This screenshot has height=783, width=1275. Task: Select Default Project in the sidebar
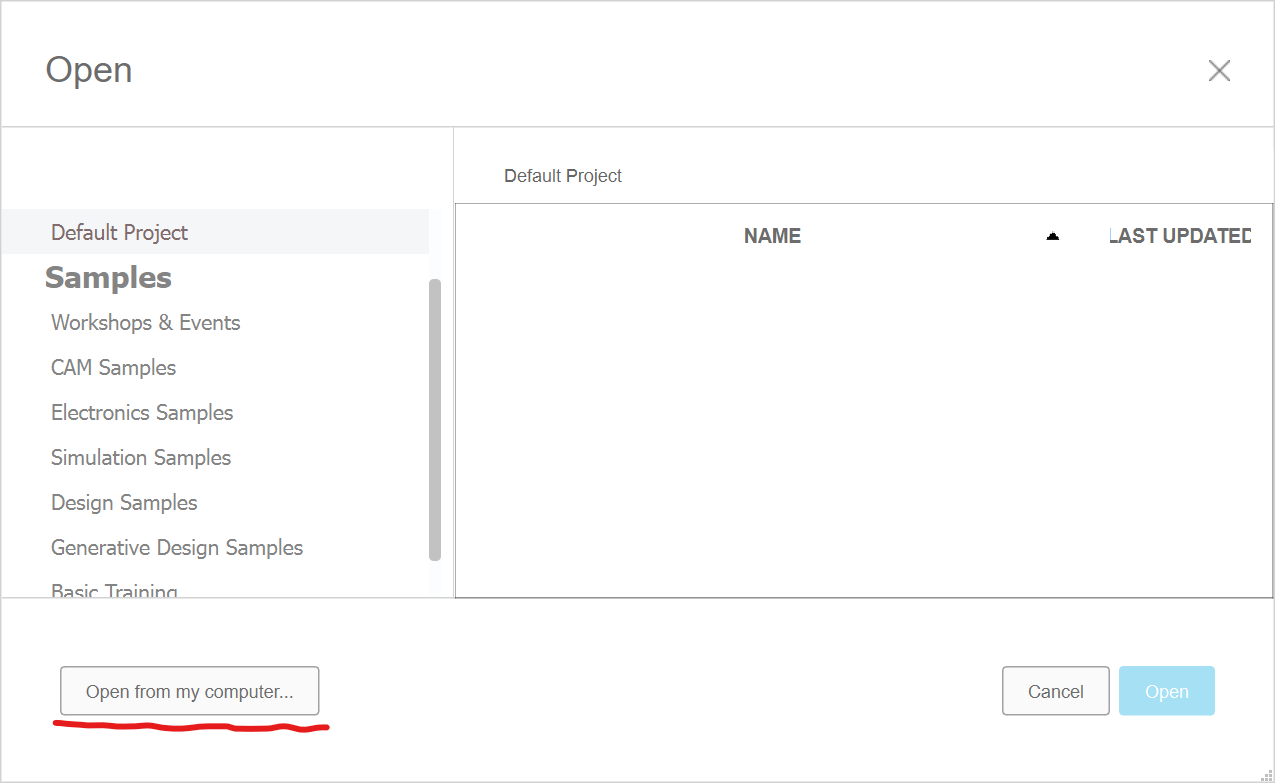coord(215,232)
